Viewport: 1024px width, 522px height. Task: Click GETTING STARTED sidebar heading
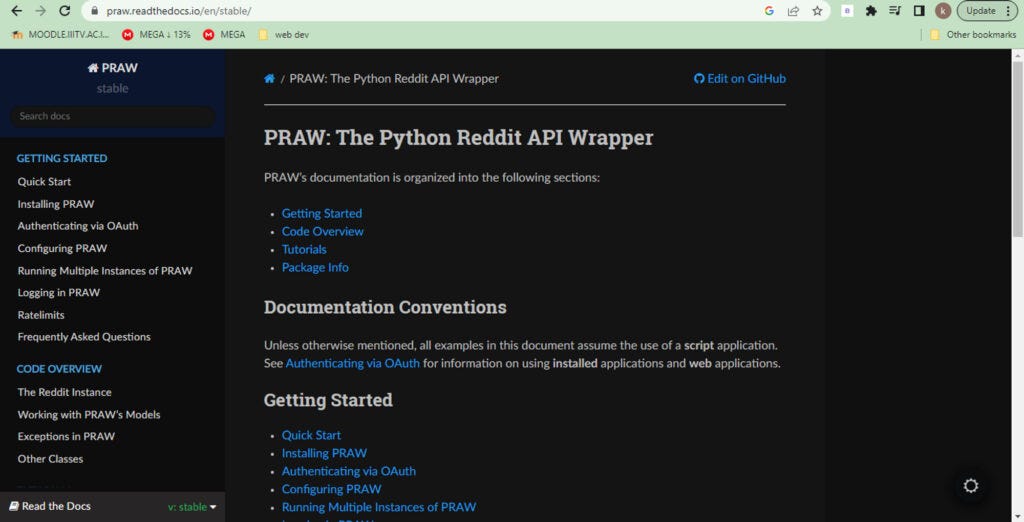pos(62,159)
